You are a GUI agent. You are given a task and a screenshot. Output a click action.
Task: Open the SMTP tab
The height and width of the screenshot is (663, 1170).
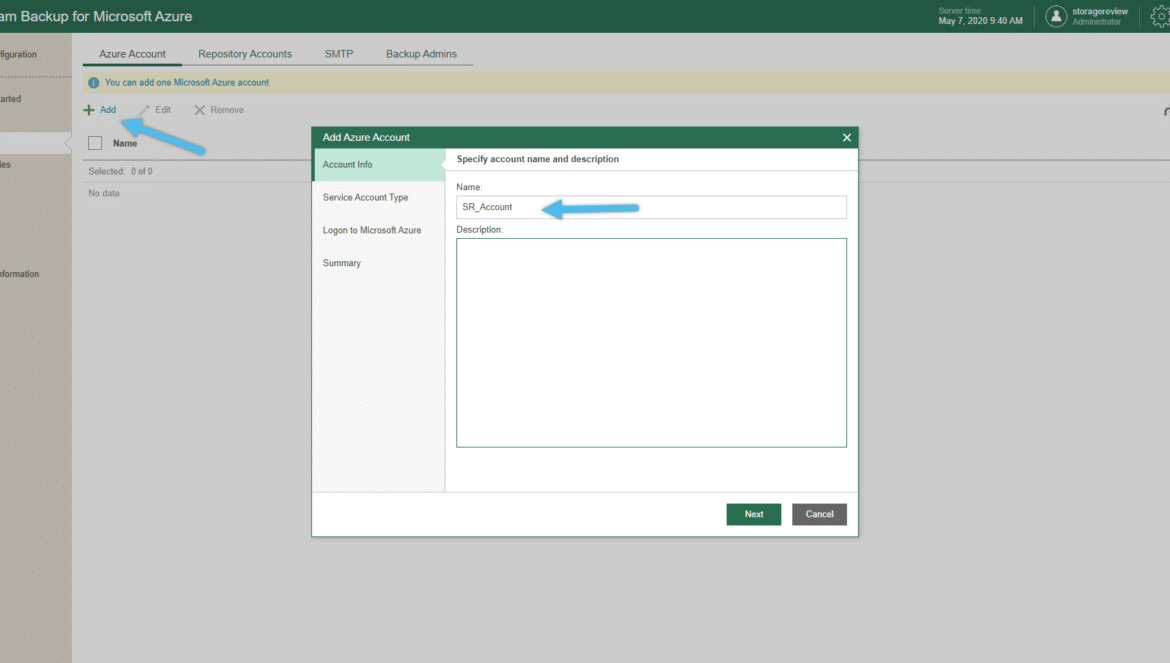click(x=339, y=54)
